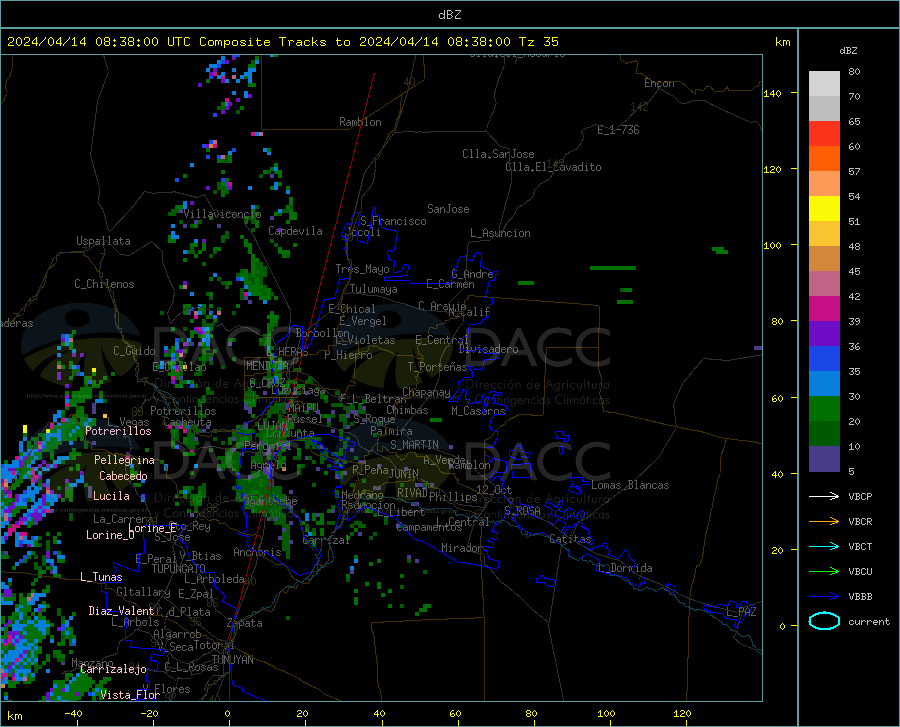The image size is (900, 727).
Task: Click the white VBCP arrow legend icon
Action: (x=824, y=496)
